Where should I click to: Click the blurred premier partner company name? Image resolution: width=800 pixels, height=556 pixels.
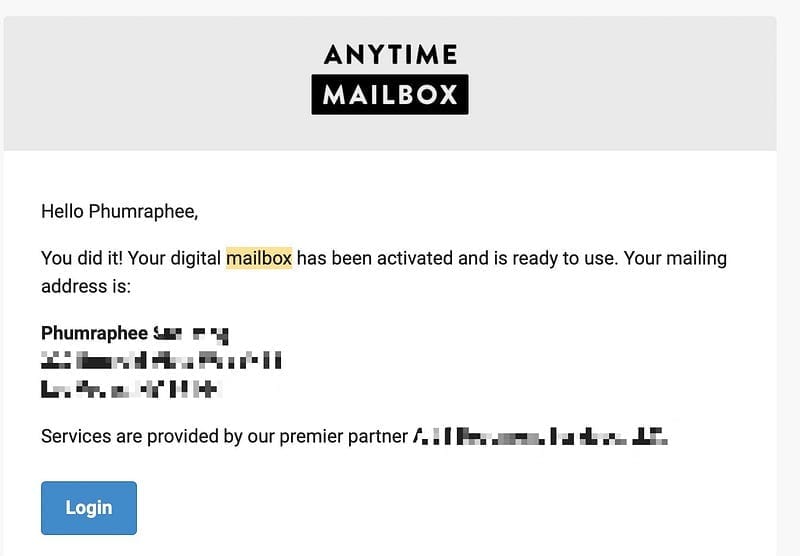[x=540, y=437]
